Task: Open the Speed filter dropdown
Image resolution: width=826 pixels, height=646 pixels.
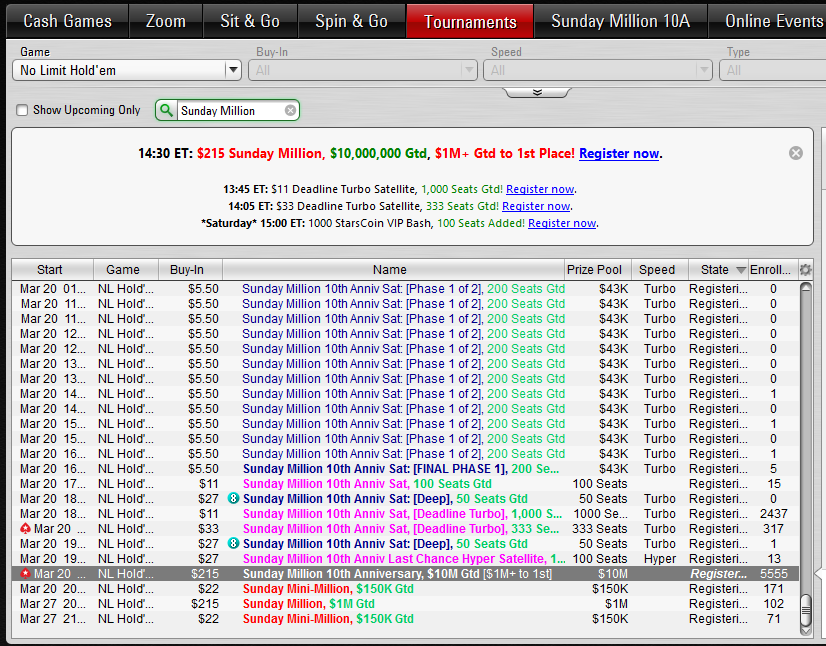Action: (x=598, y=70)
